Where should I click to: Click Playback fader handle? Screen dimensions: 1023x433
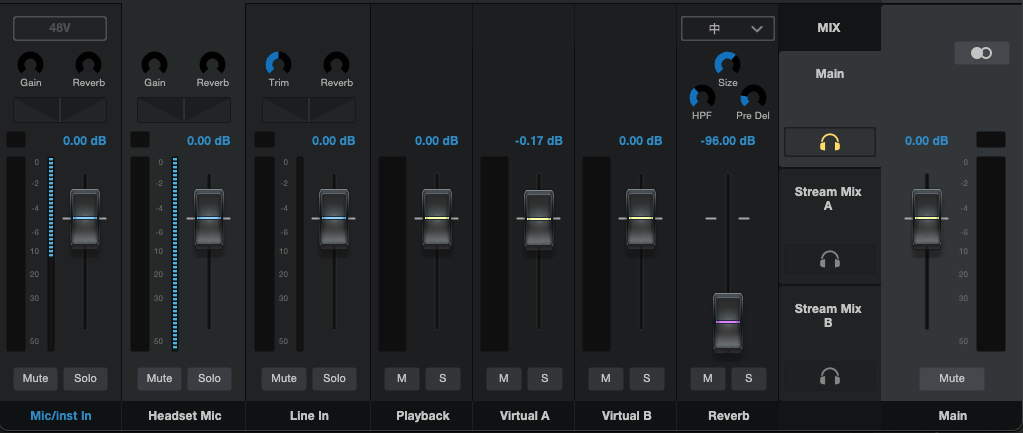(436, 218)
